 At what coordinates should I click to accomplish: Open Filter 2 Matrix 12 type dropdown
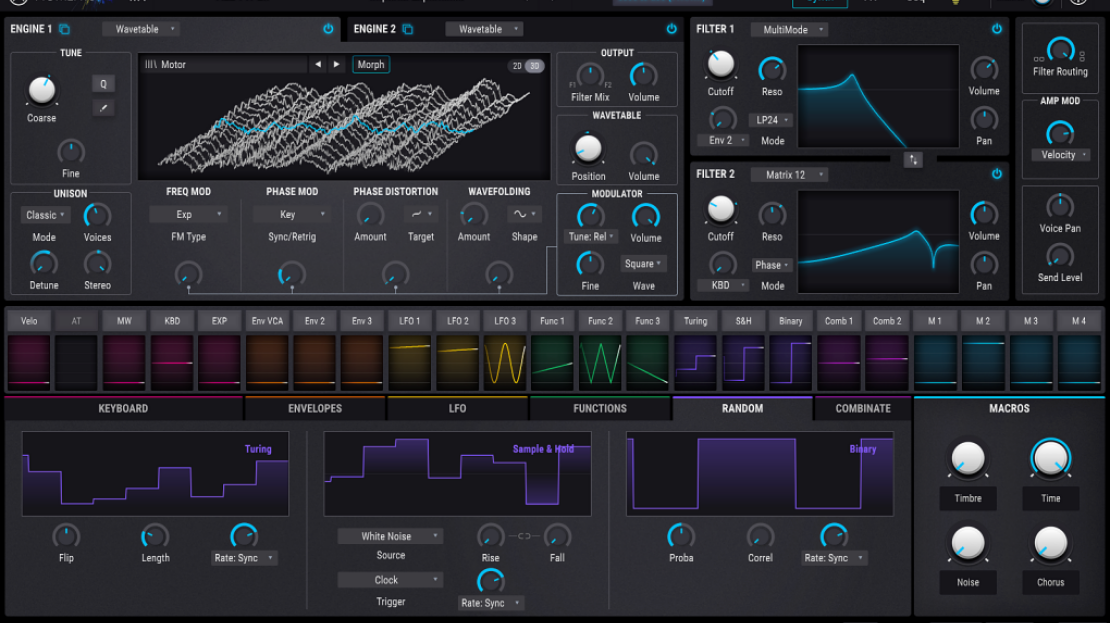point(789,175)
